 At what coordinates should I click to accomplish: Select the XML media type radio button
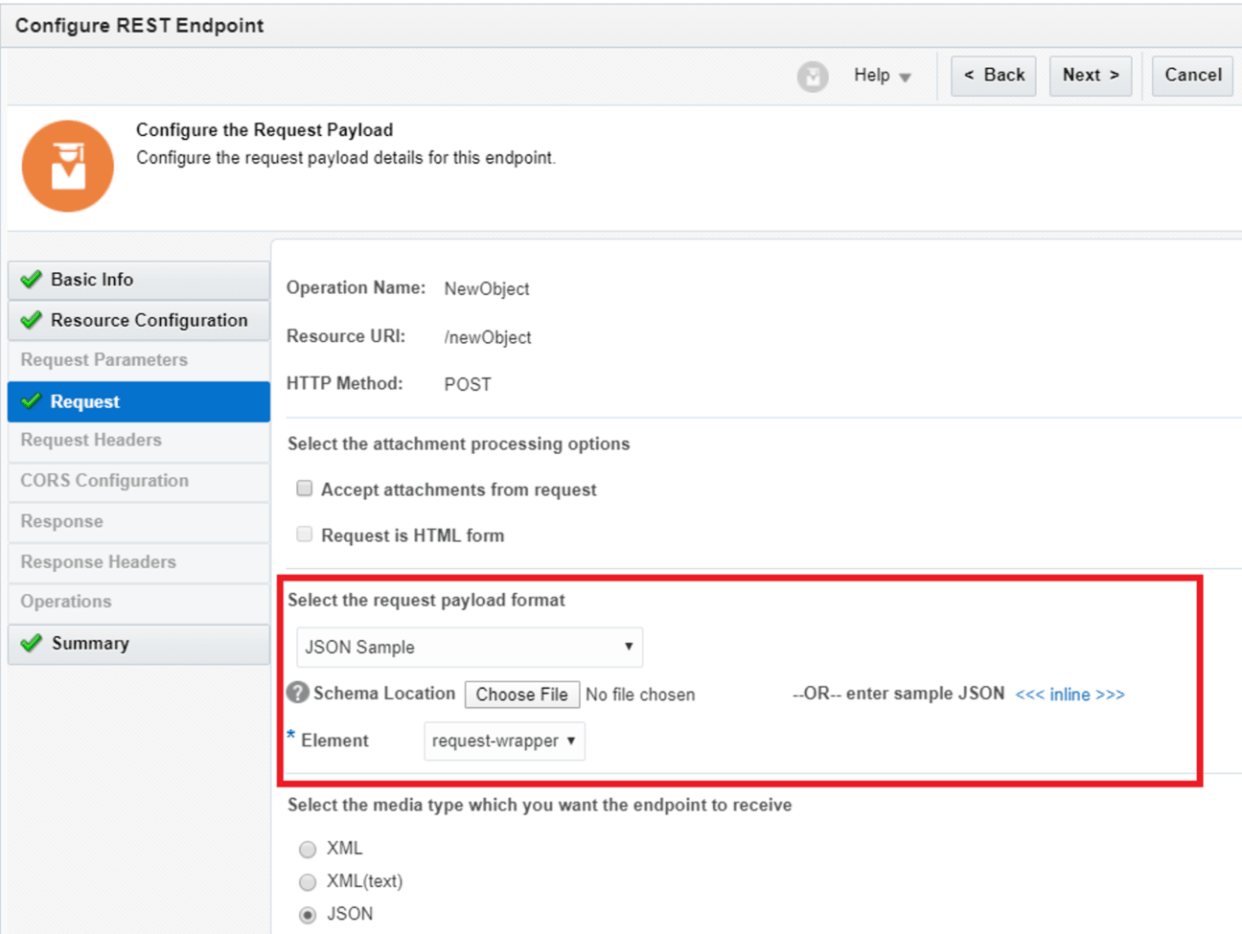click(x=308, y=849)
